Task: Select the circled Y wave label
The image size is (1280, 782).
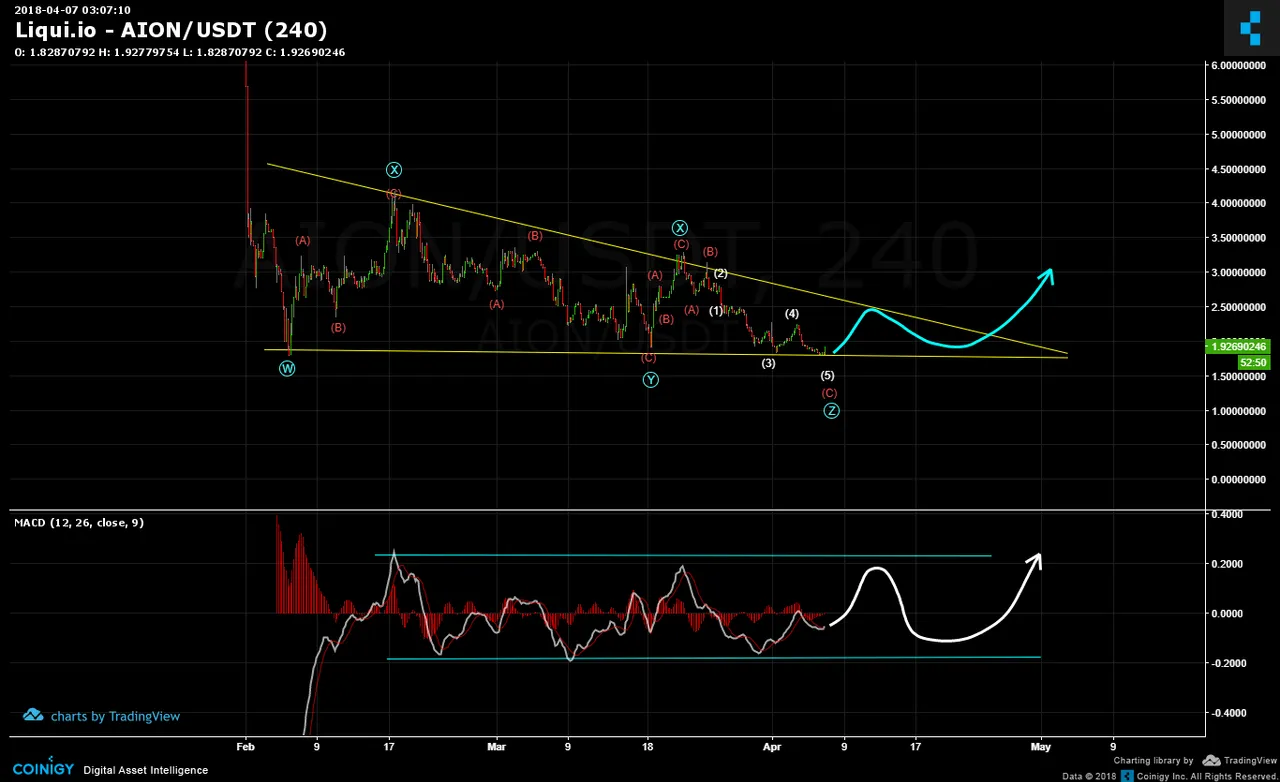Action: pyautogui.click(x=651, y=379)
